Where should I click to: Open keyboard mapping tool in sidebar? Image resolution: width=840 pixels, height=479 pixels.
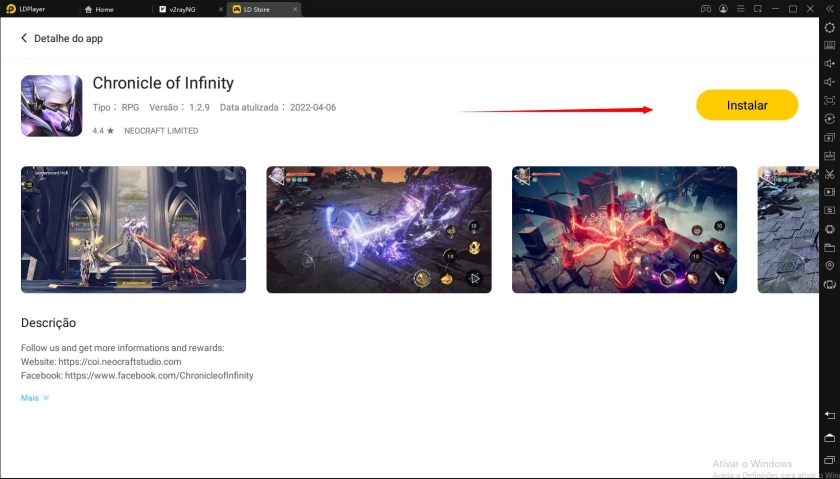[x=829, y=45]
